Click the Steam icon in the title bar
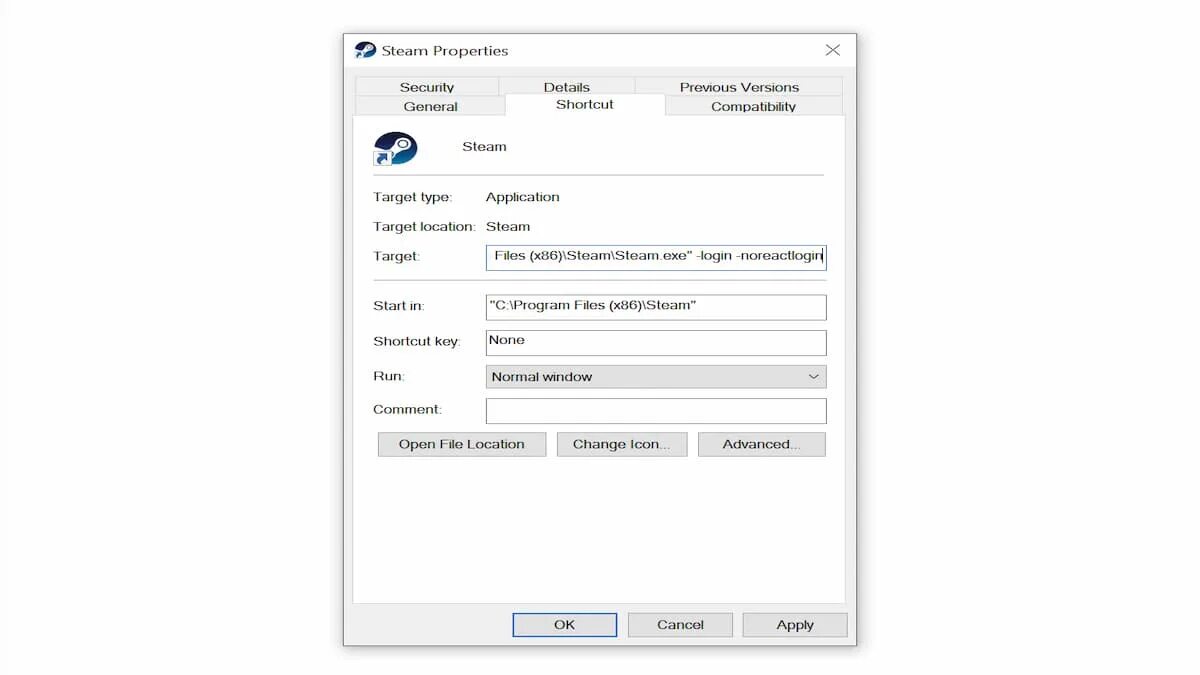Screen dimensions: 1200x675 365,50
